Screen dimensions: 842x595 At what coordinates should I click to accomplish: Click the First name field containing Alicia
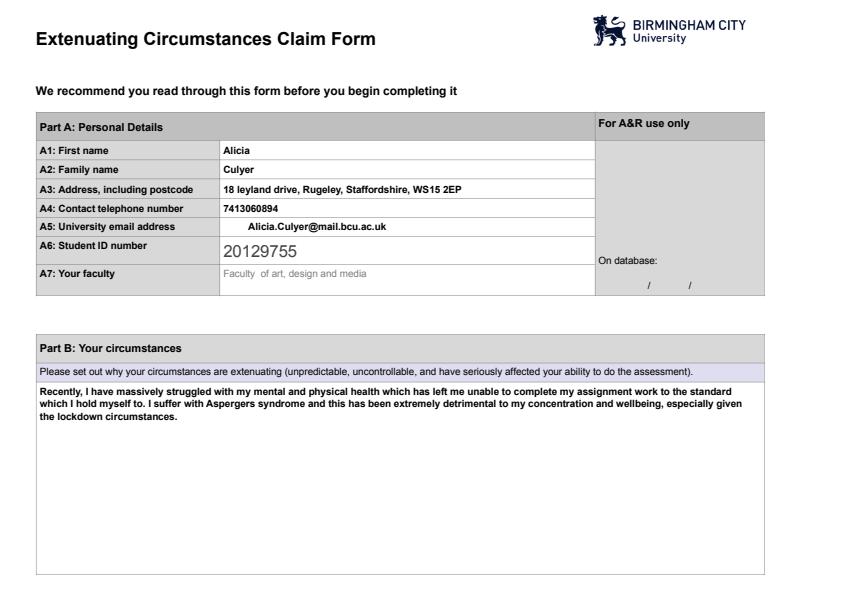pyautogui.click(x=407, y=151)
